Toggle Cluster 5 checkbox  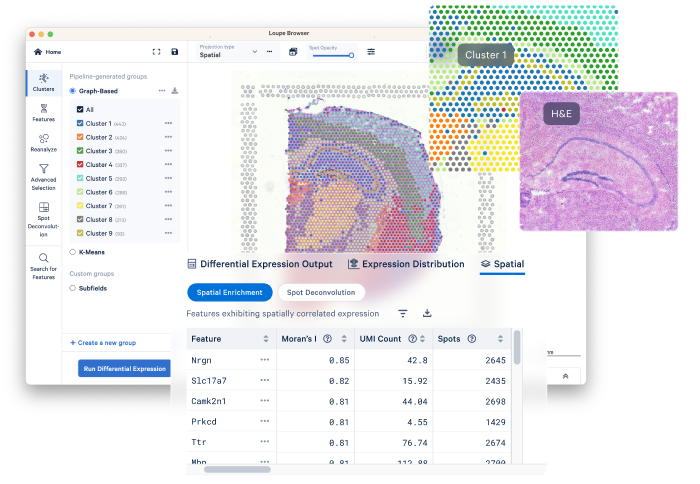[80, 178]
